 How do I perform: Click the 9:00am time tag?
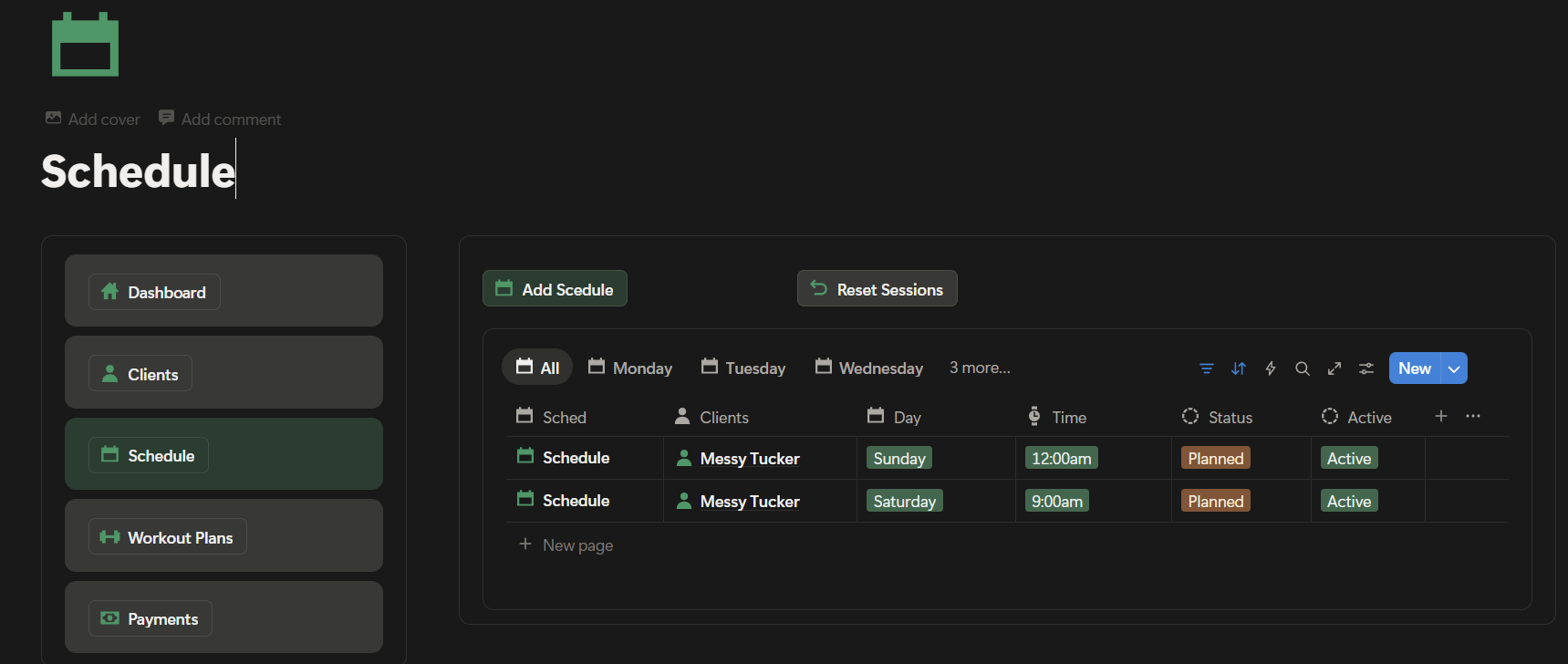click(x=1057, y=501)
